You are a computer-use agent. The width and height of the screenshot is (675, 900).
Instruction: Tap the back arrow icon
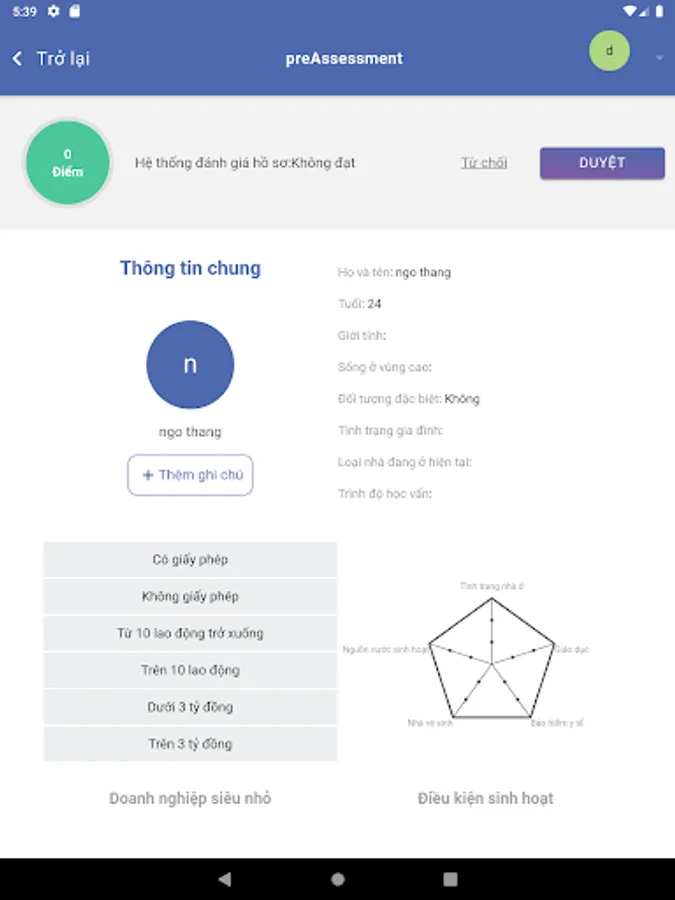(17, 59)
